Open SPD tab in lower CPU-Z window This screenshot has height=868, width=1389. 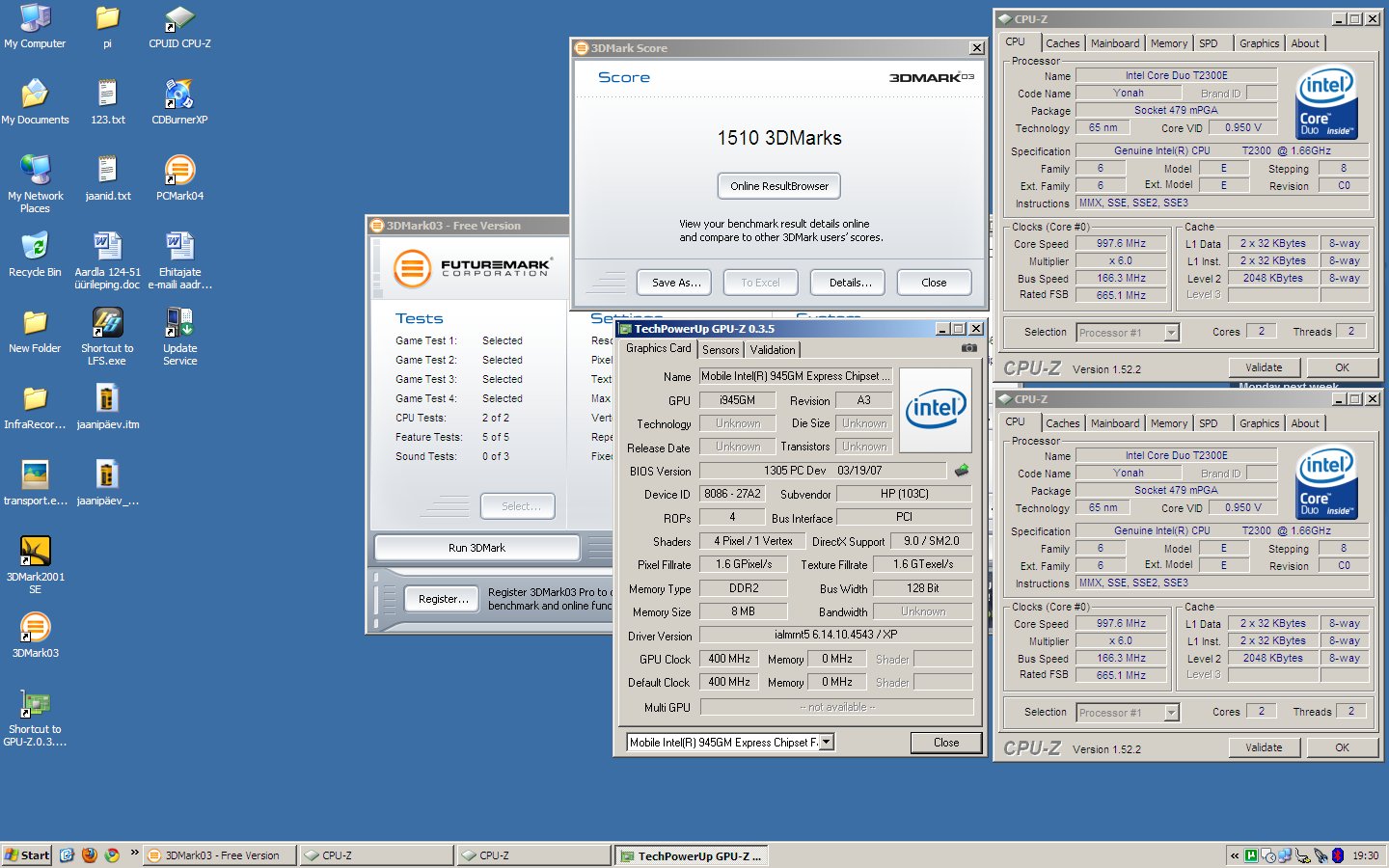[1209, 423]
